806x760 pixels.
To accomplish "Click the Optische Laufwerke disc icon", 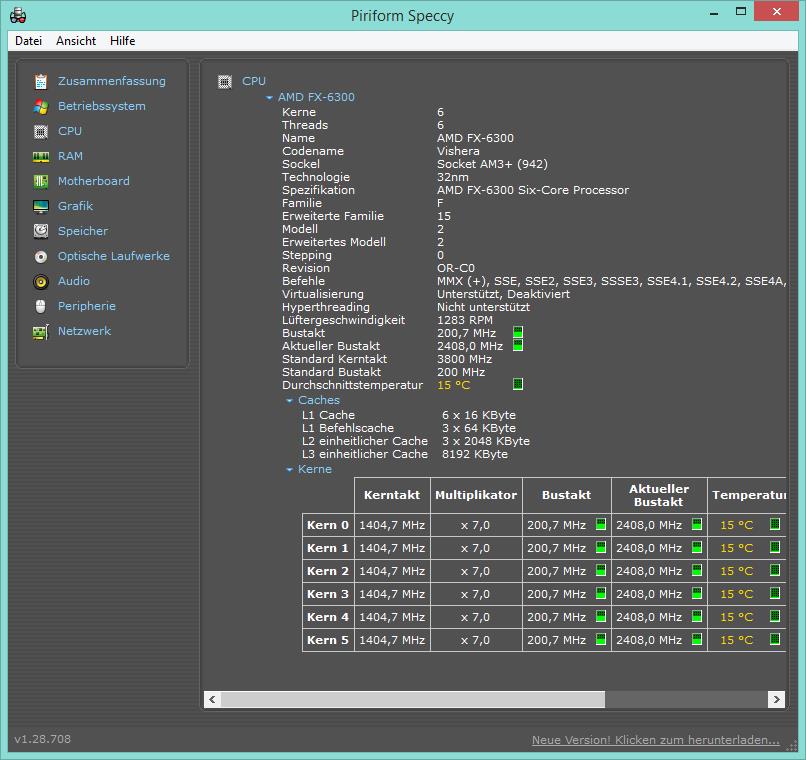I will click(41, 256).
